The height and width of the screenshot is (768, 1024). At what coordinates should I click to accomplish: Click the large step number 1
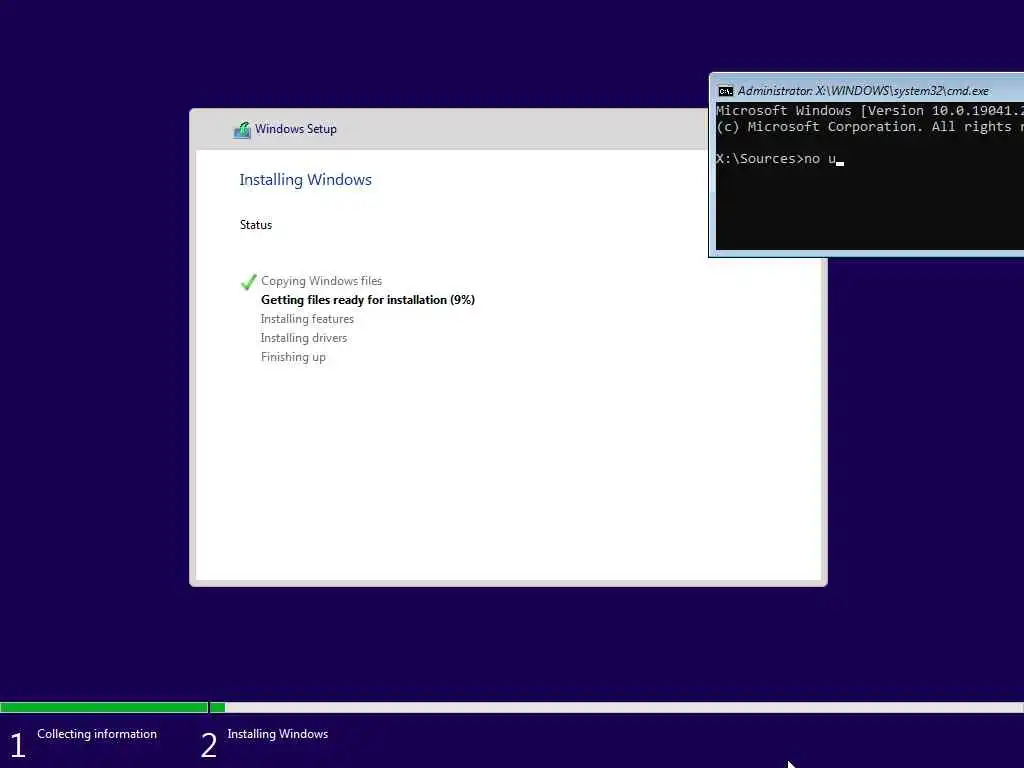coord(18,745)
